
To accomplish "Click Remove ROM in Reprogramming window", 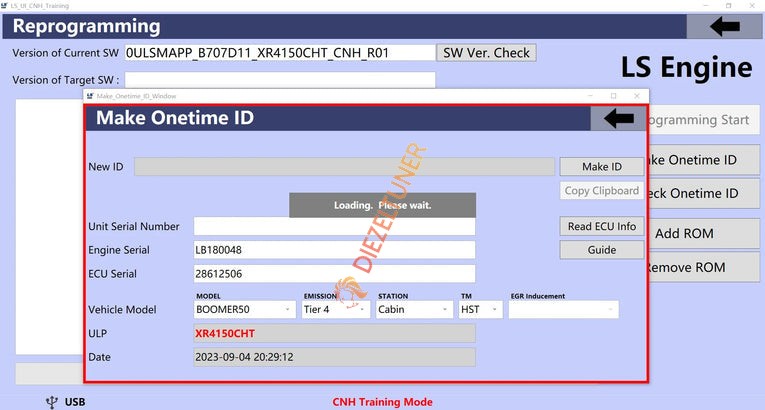I will point(704,267).
